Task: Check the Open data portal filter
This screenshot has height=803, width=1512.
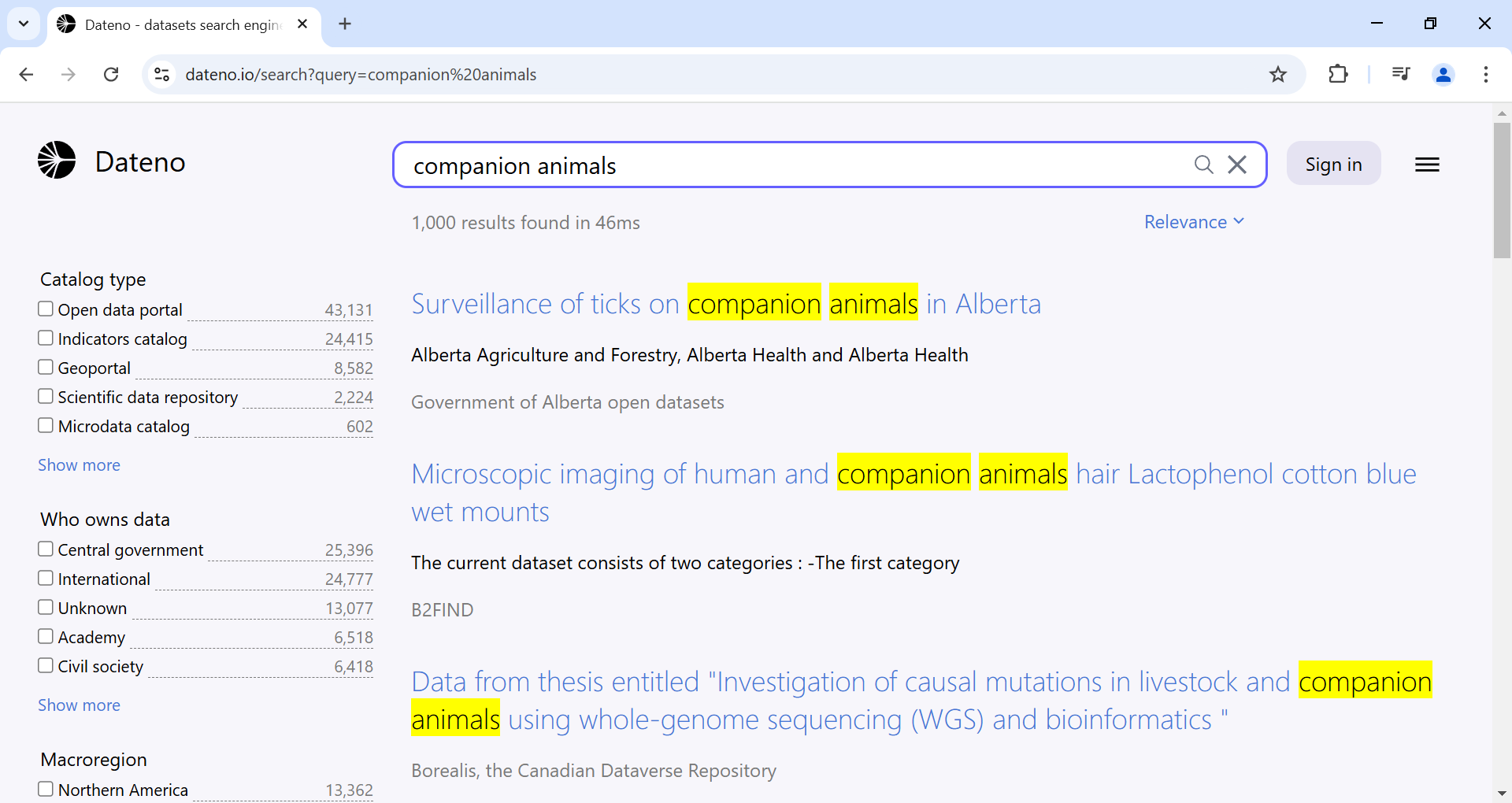Action: click(x=46, y=309)
